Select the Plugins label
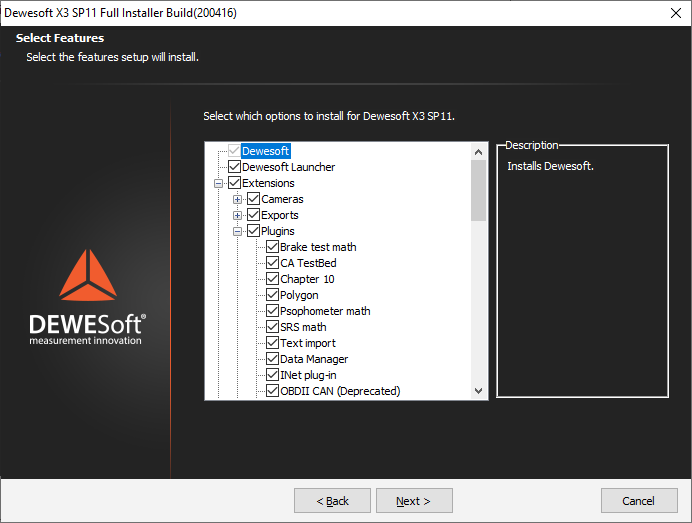 (278, 231)
